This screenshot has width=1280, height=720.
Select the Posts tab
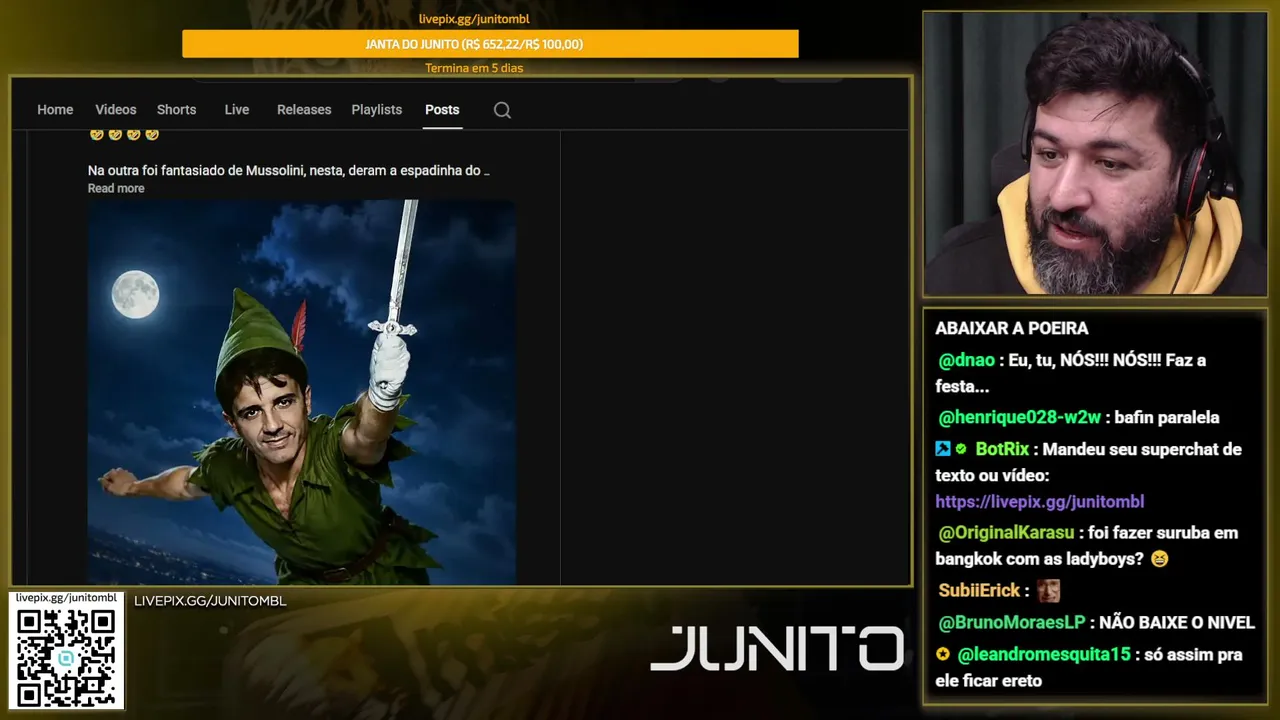(442, 110)
